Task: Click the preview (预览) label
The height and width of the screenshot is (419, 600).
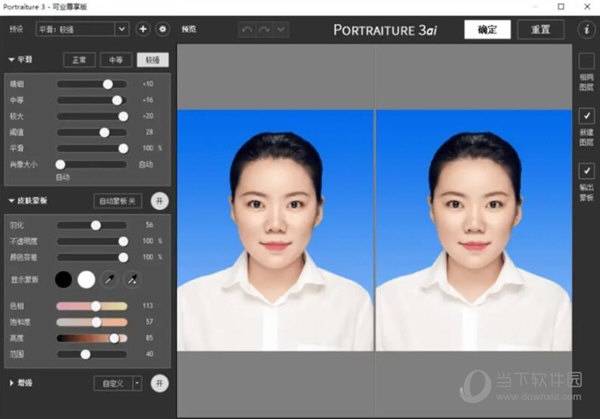Action: [189, 29]
